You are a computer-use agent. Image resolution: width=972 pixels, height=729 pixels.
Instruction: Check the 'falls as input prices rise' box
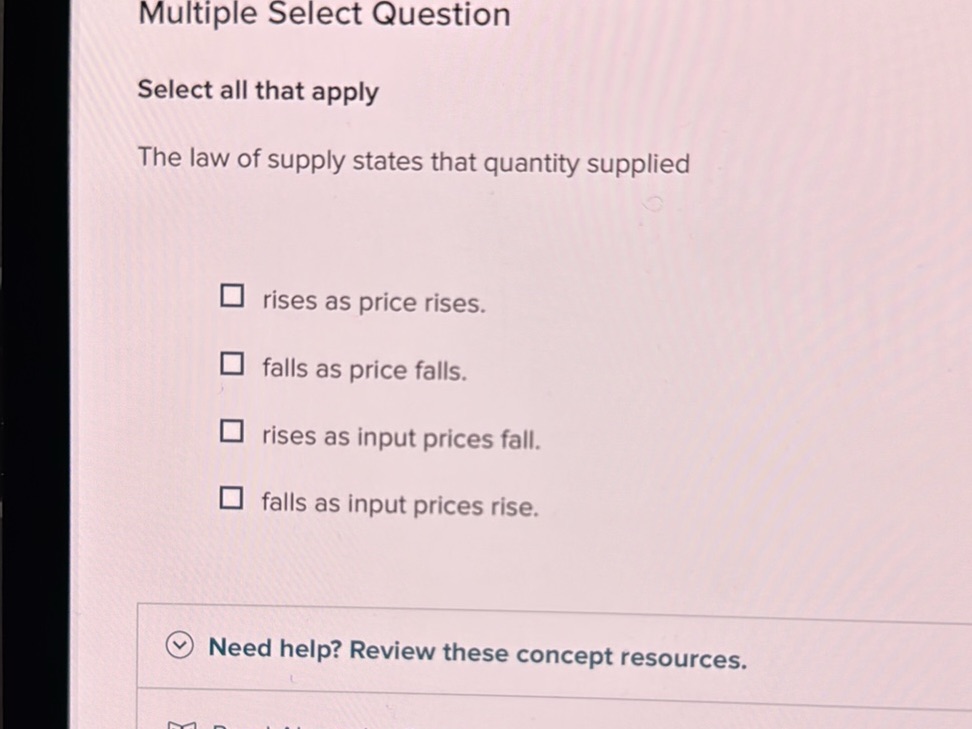pos(230,497)
